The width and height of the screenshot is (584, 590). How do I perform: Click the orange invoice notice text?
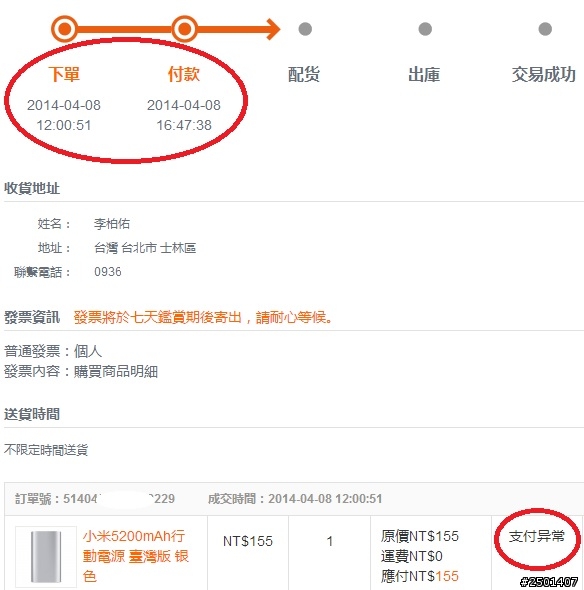pyautogui.click(x=204, y=317)
